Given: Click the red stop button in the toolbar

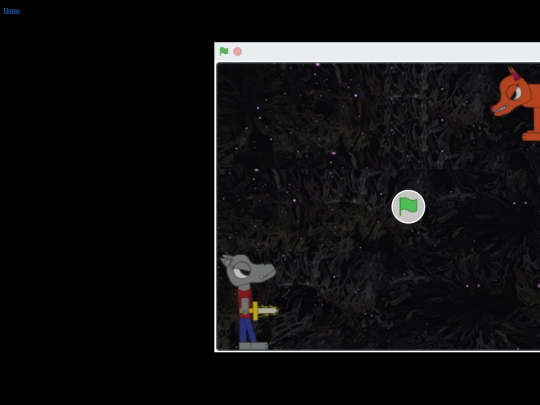Looking at the screenshot, I should (x=238, y=52).
